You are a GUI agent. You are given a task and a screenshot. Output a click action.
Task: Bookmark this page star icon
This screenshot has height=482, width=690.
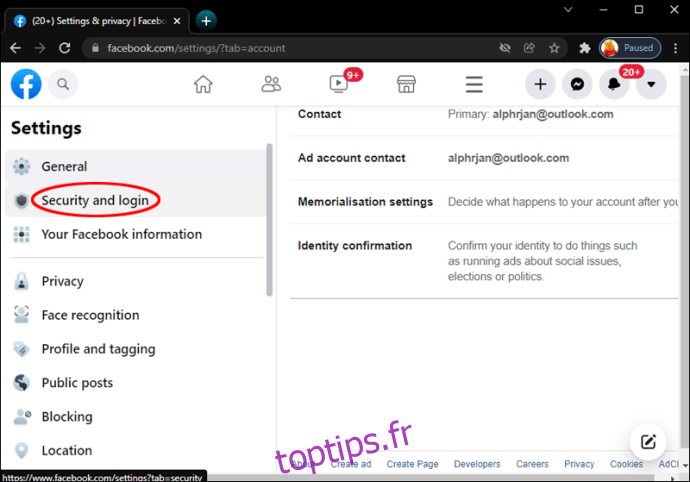tap(554, 48)
